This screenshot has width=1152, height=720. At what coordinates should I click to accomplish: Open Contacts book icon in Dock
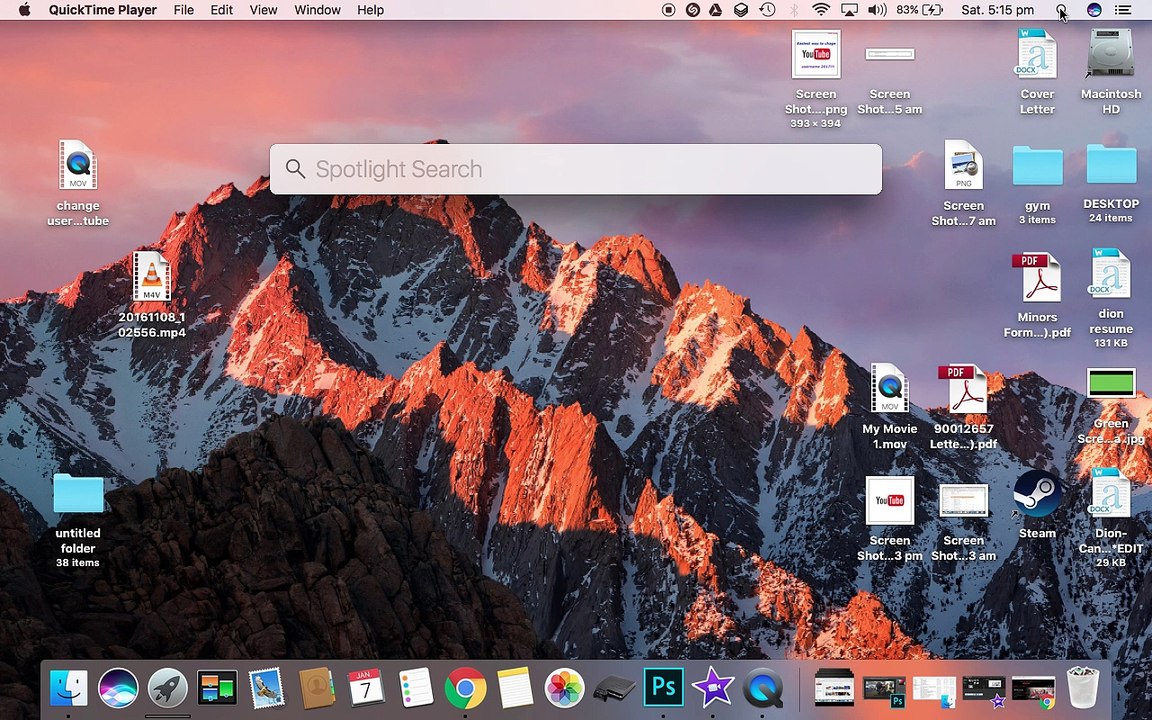tap(317, 688)
